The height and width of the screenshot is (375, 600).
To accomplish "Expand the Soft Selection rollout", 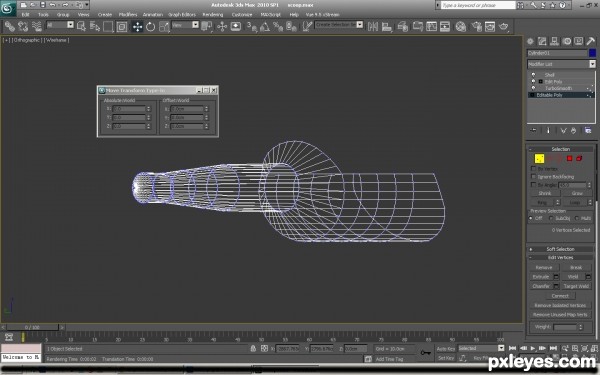I will click(x=561, y=249).
